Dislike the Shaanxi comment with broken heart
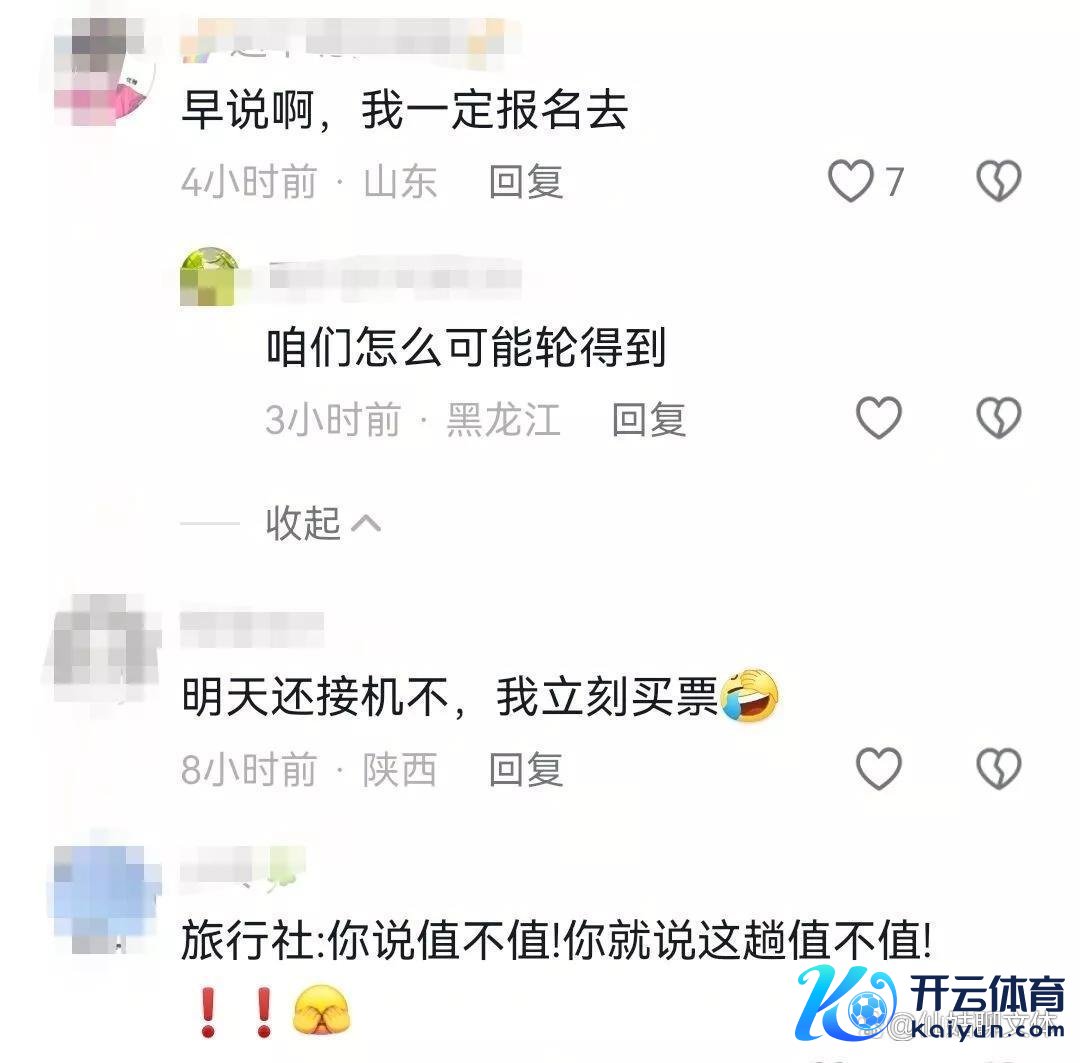The height and width of the screenshot is (1063, 1080). click(999, 768)
